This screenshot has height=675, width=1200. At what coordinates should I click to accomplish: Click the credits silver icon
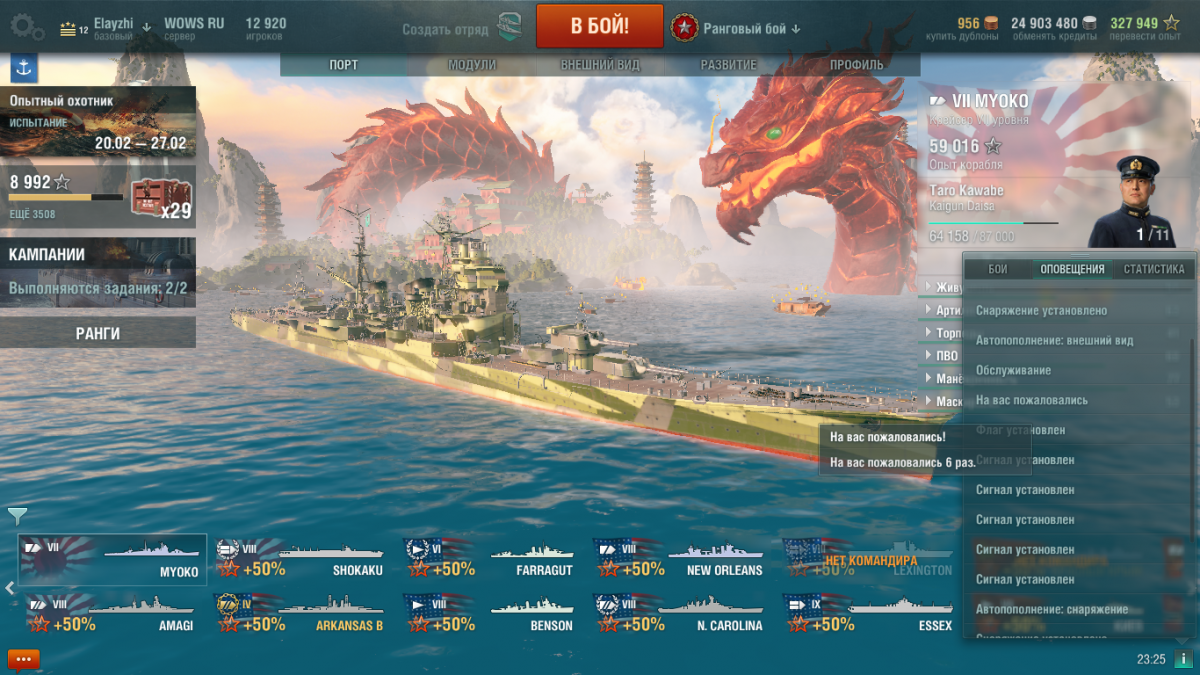pos(1090,23)
